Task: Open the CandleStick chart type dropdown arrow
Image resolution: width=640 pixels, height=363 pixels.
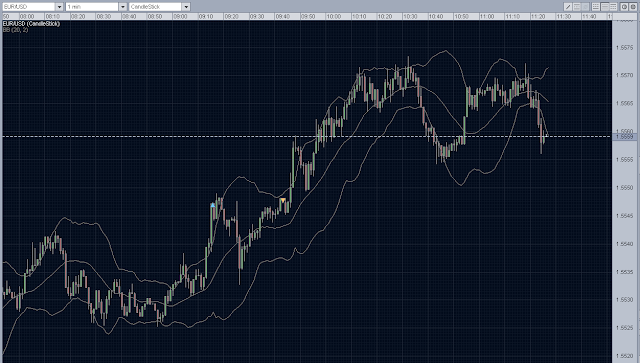Action: 186,7
